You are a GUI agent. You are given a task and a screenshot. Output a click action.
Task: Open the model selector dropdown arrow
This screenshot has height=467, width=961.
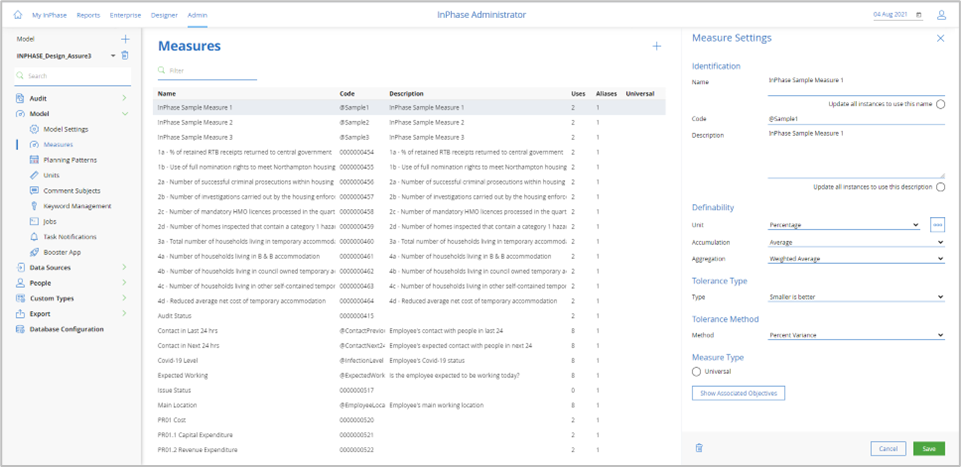(113, 56)
